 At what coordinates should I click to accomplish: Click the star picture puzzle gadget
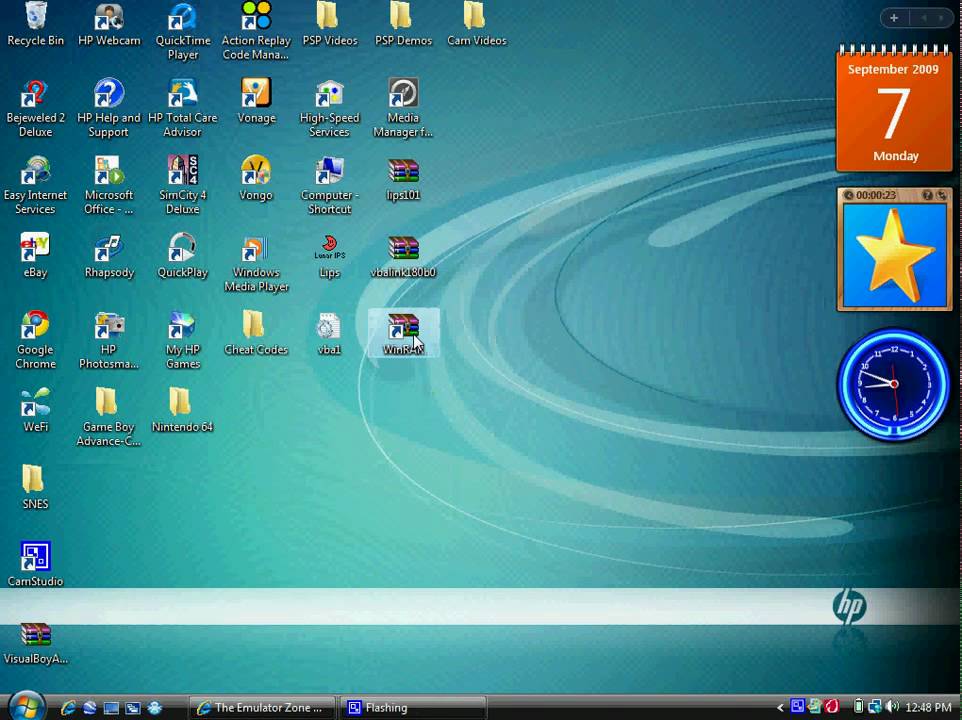point(895,256)
